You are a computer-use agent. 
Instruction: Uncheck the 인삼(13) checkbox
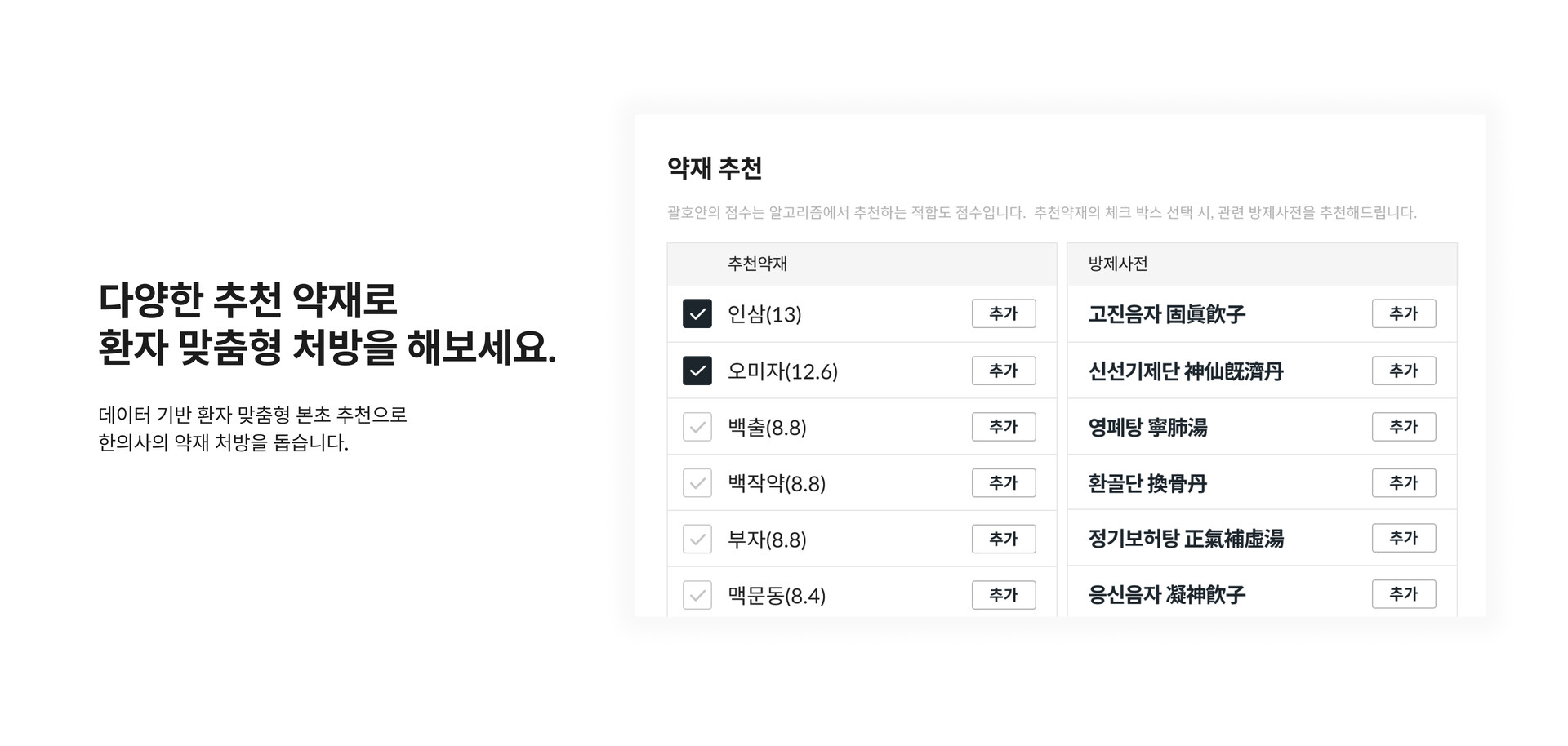[697, 313]
